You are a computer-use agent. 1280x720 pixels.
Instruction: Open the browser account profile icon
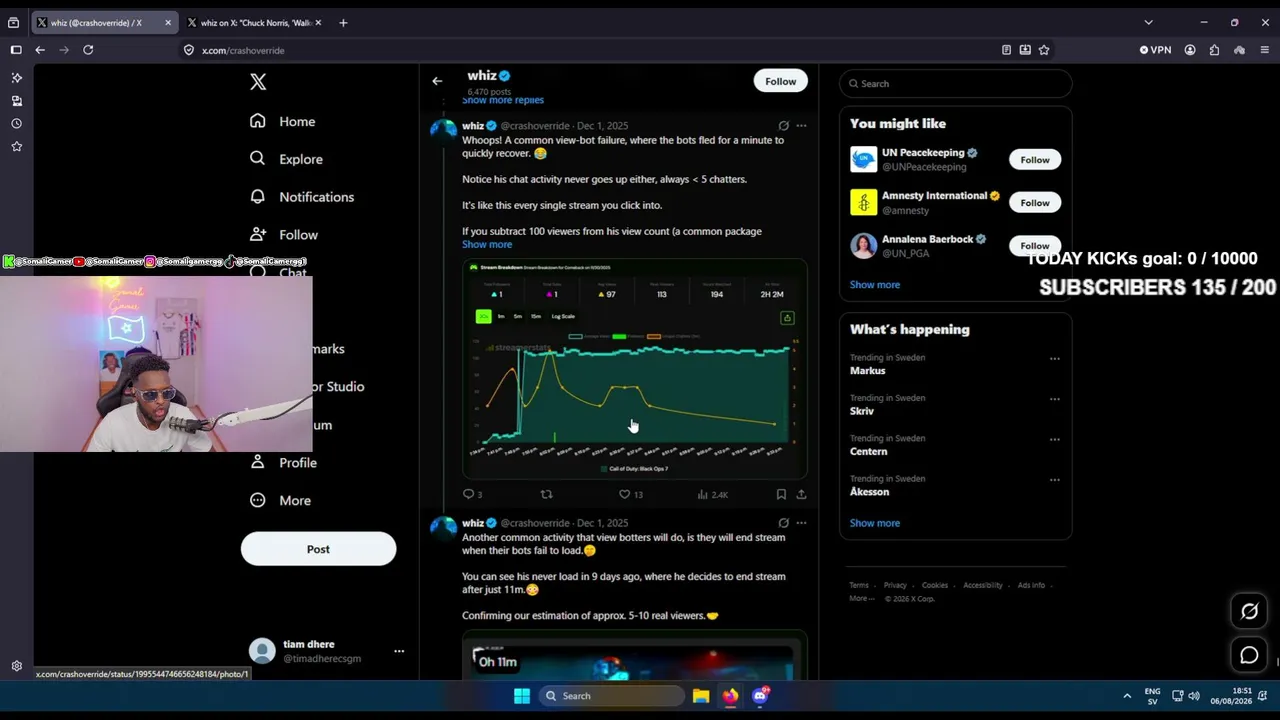tap(1190, 50)
